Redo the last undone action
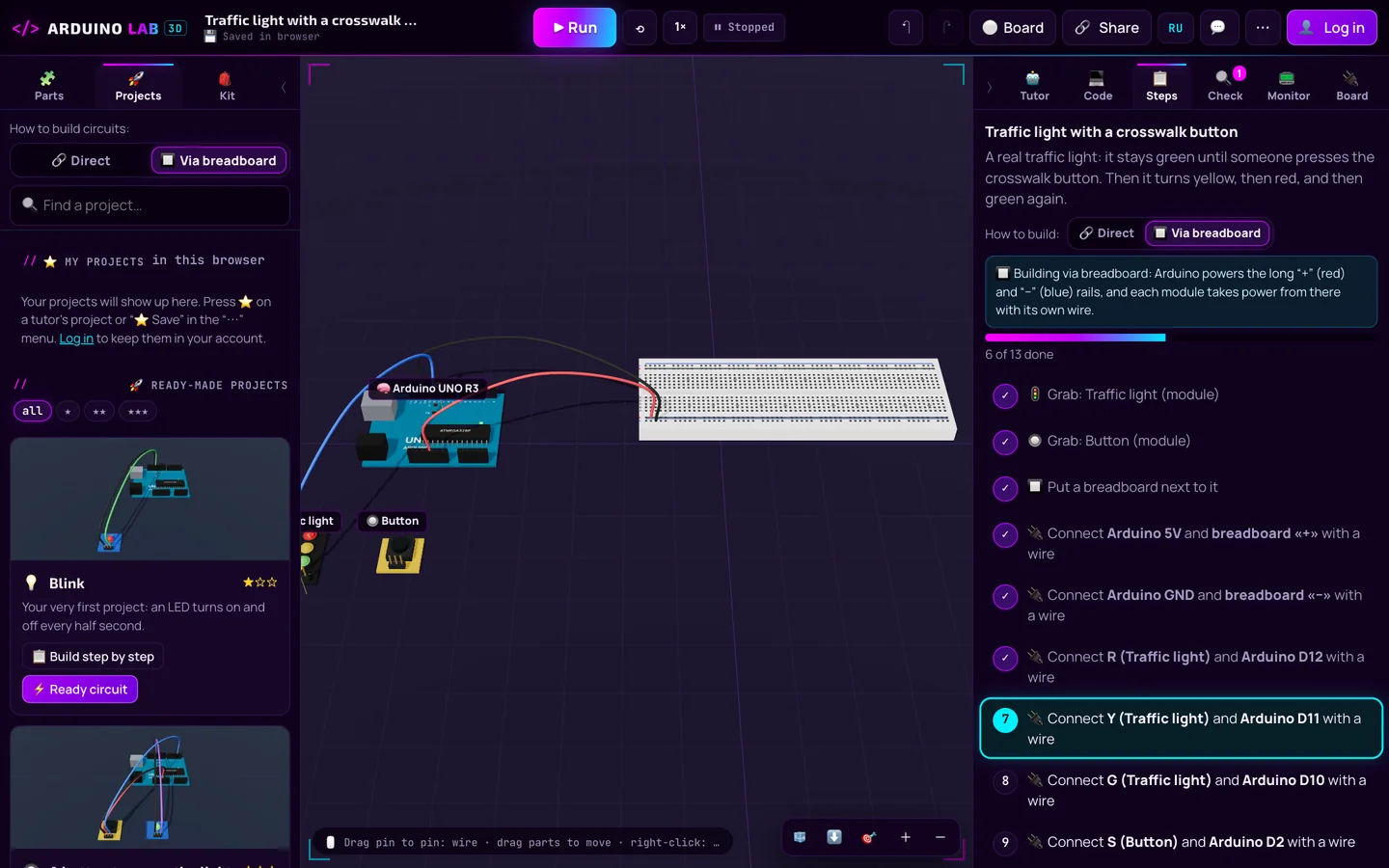This screenshot has height=868, width=1389. pos(946,28)
